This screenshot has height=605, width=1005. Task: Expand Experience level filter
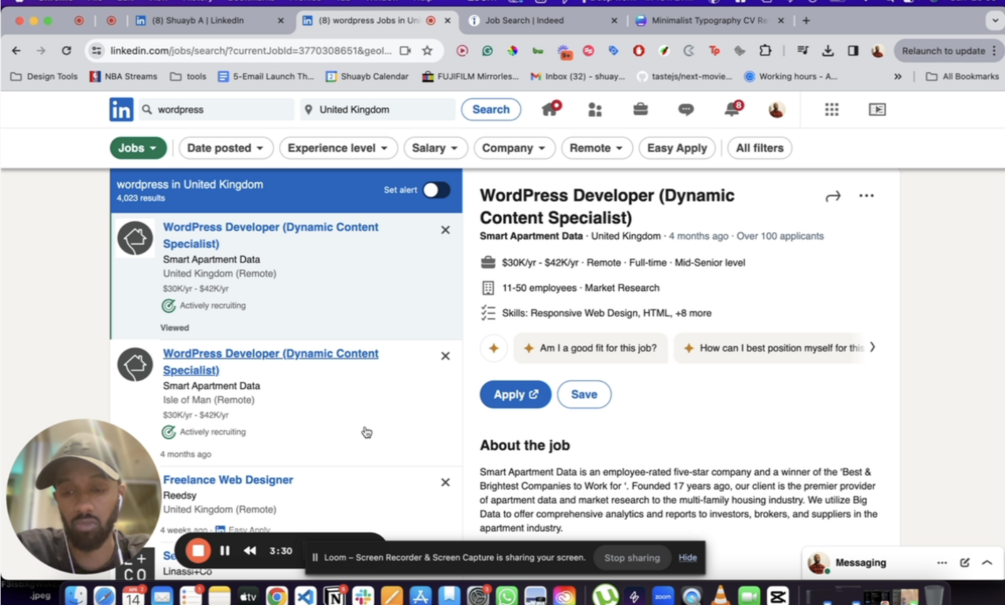338,148
